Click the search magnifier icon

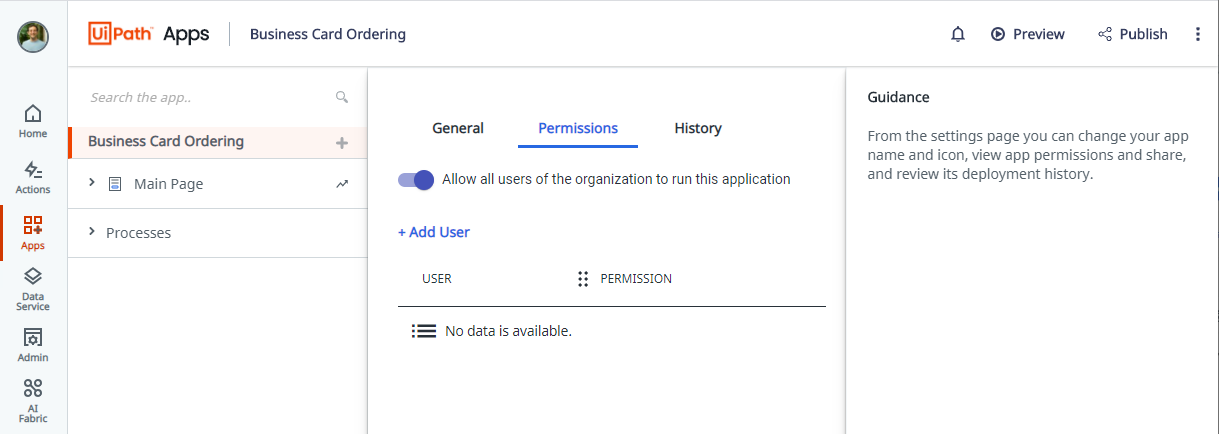click(x=342, y=97)
